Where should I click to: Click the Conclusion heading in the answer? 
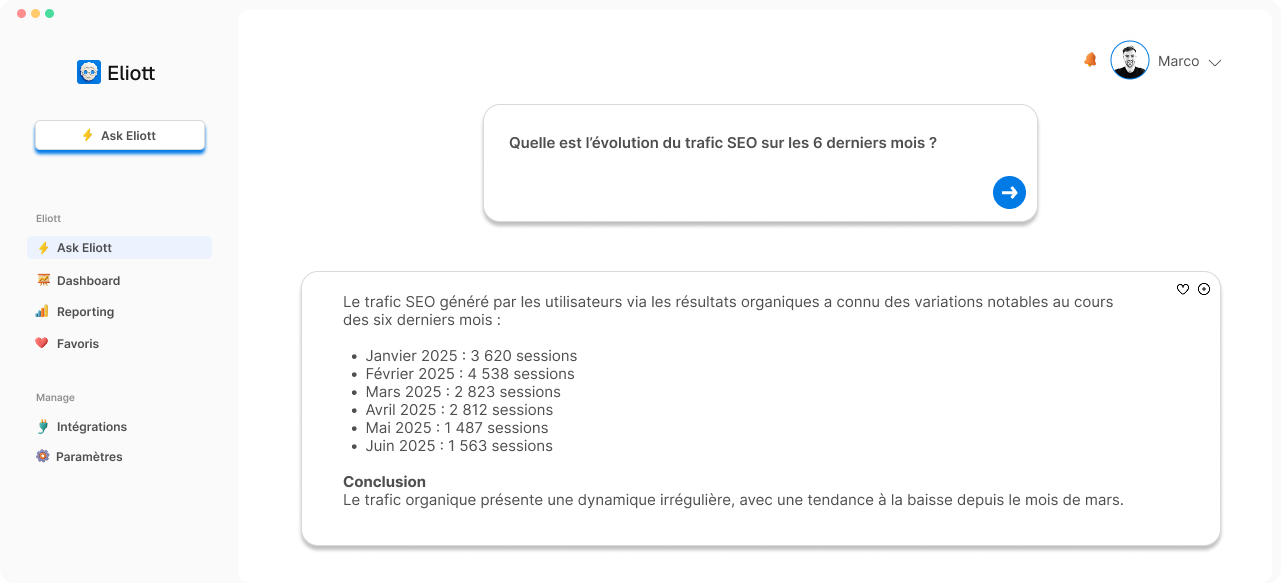(x=384, y=481)
